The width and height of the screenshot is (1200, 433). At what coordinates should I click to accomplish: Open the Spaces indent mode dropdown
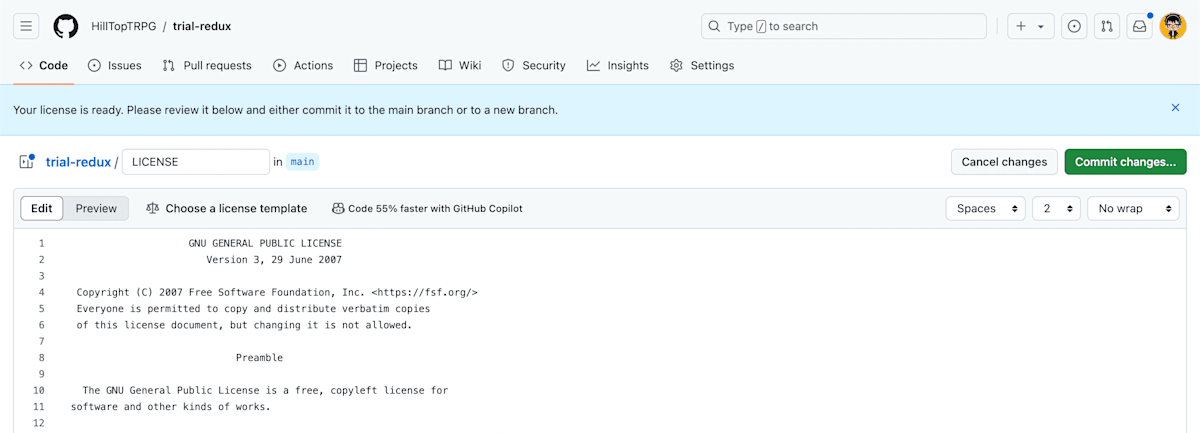pyautogui.click(x=986, y=208)
